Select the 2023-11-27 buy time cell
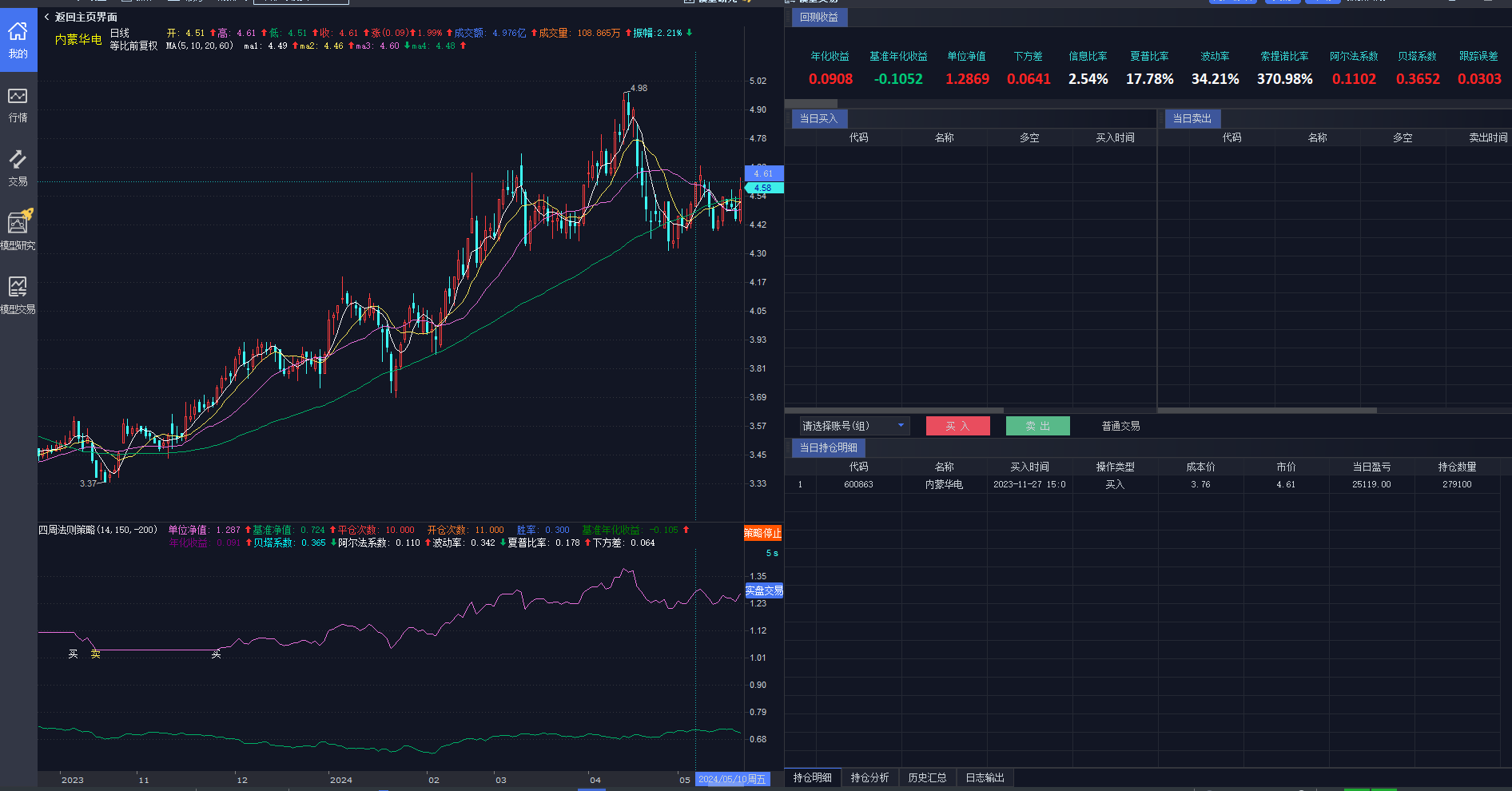1512x791 pixels. (x=1029, y=484)
